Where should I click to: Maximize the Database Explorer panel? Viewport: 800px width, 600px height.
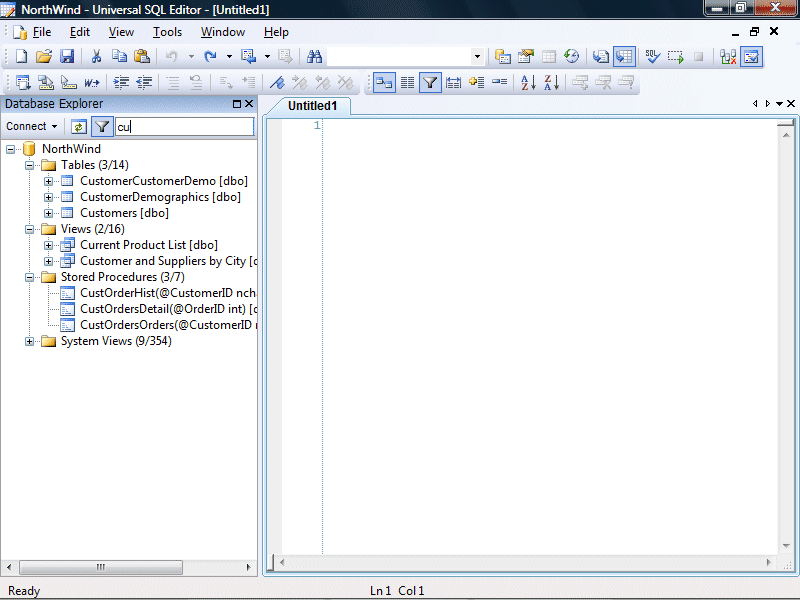click(237, 104)
